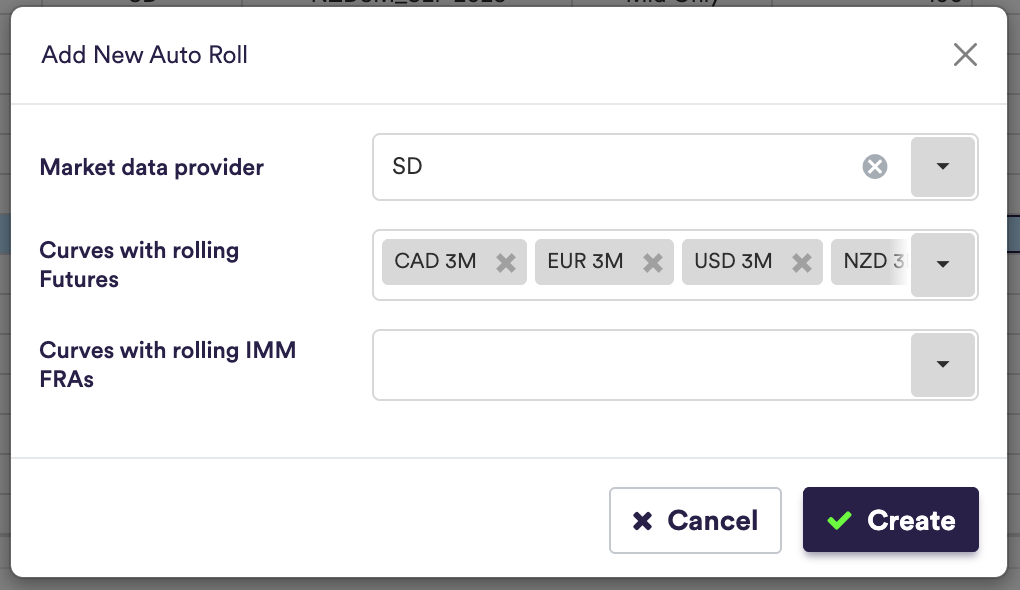Close the Add New Auto Roll dialog
1020x590 pixels.
click(965, 55)
